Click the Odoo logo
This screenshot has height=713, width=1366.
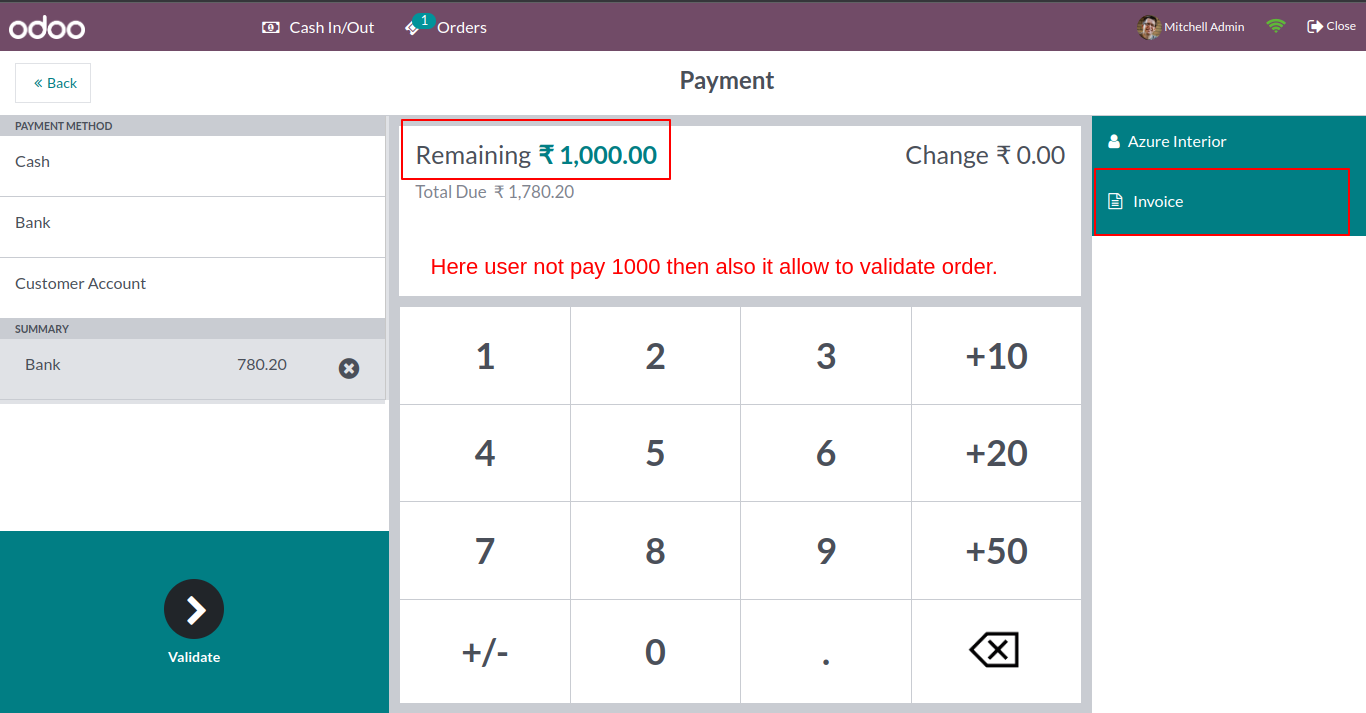click(x=47, y=27)
